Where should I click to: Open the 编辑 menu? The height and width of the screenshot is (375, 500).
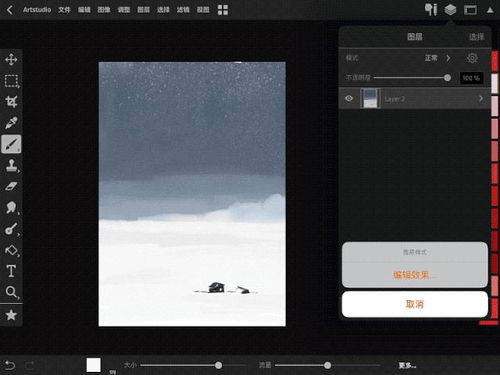point(84,10)
